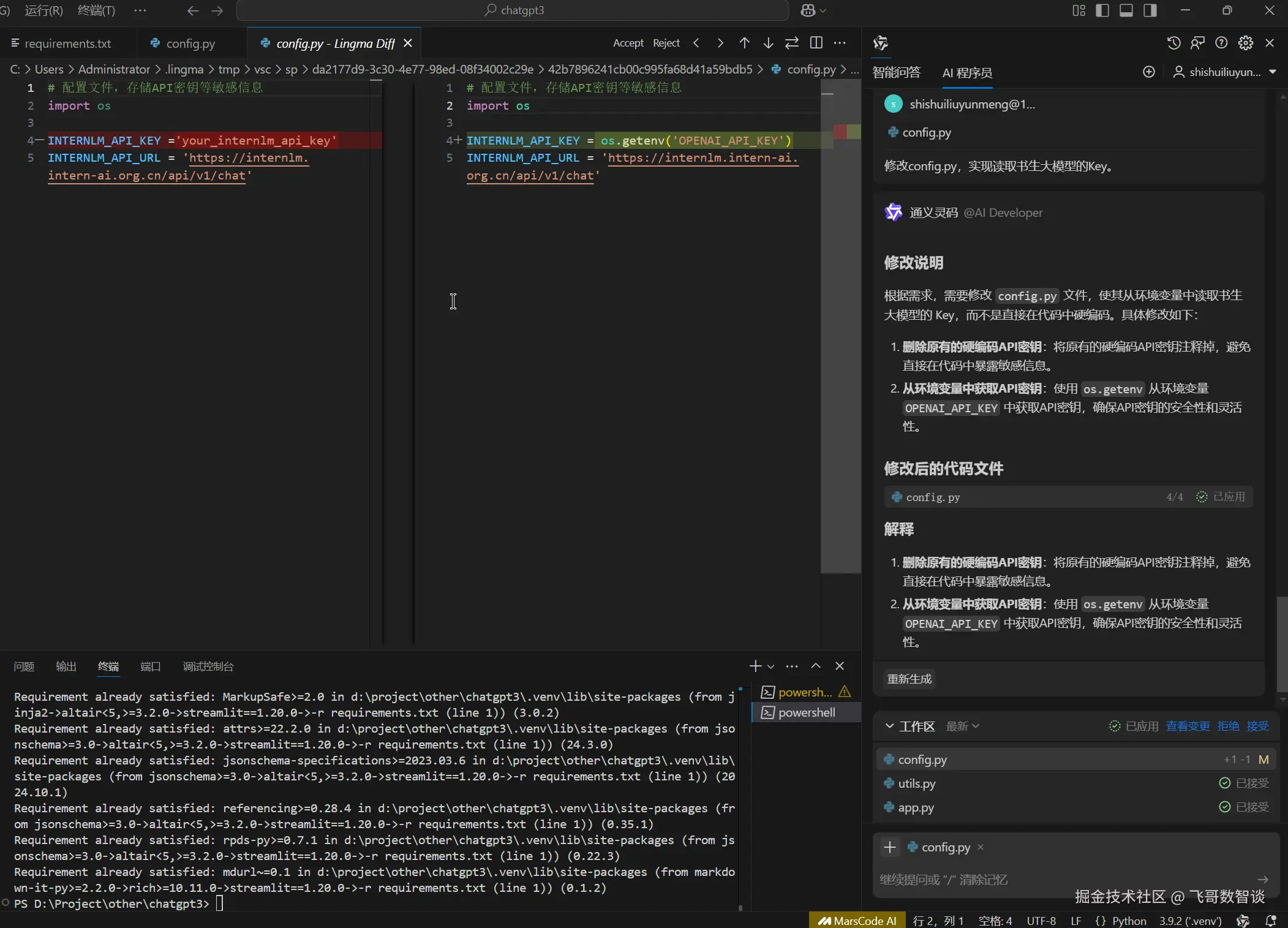Swap diff sides icon
Screen dimensions: 1288x928
click(x=792, y=43)
